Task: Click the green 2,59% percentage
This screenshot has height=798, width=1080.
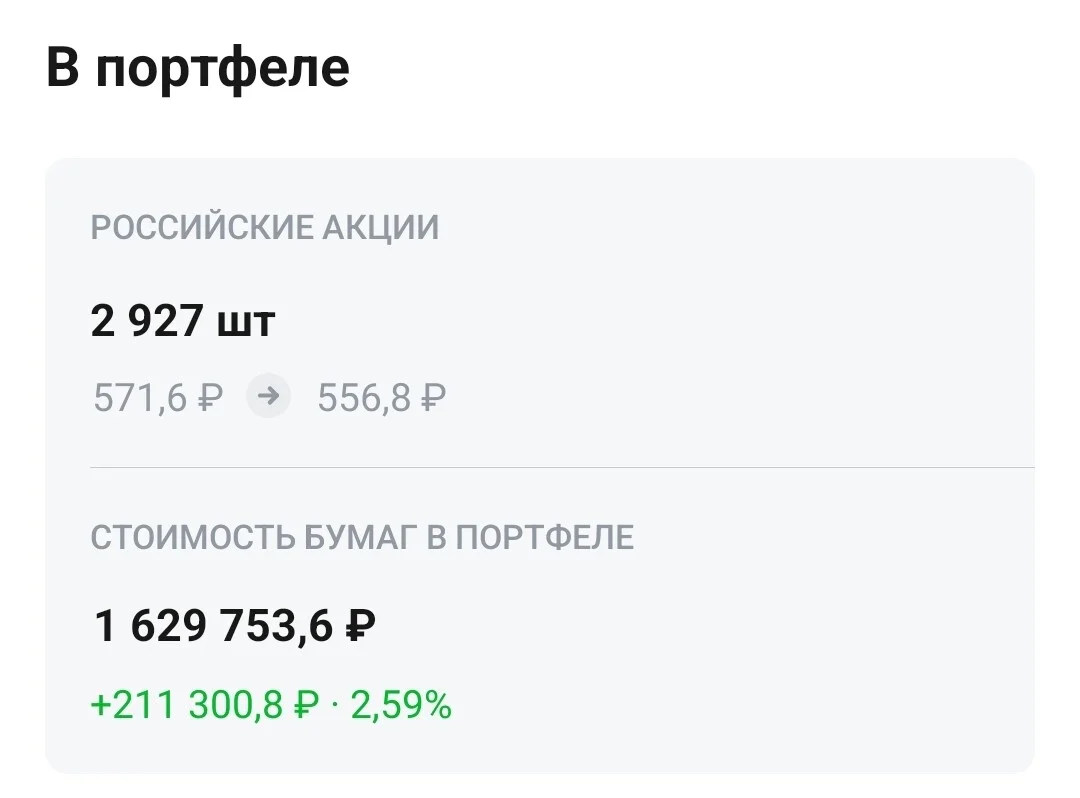Action: click(x=402, y=705)
